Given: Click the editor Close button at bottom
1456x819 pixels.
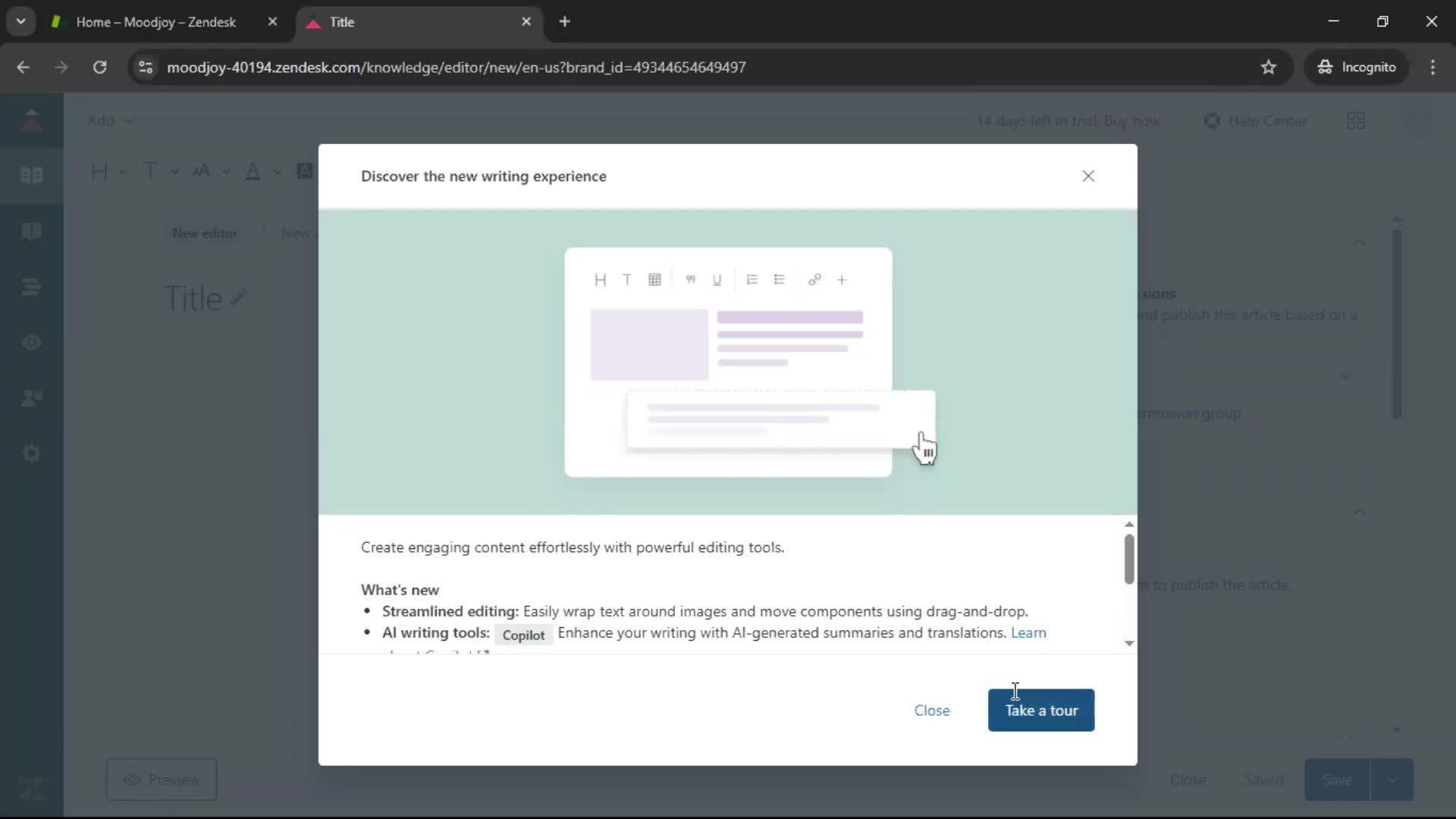Looking at the screenshot, I should pos(1188,780).
